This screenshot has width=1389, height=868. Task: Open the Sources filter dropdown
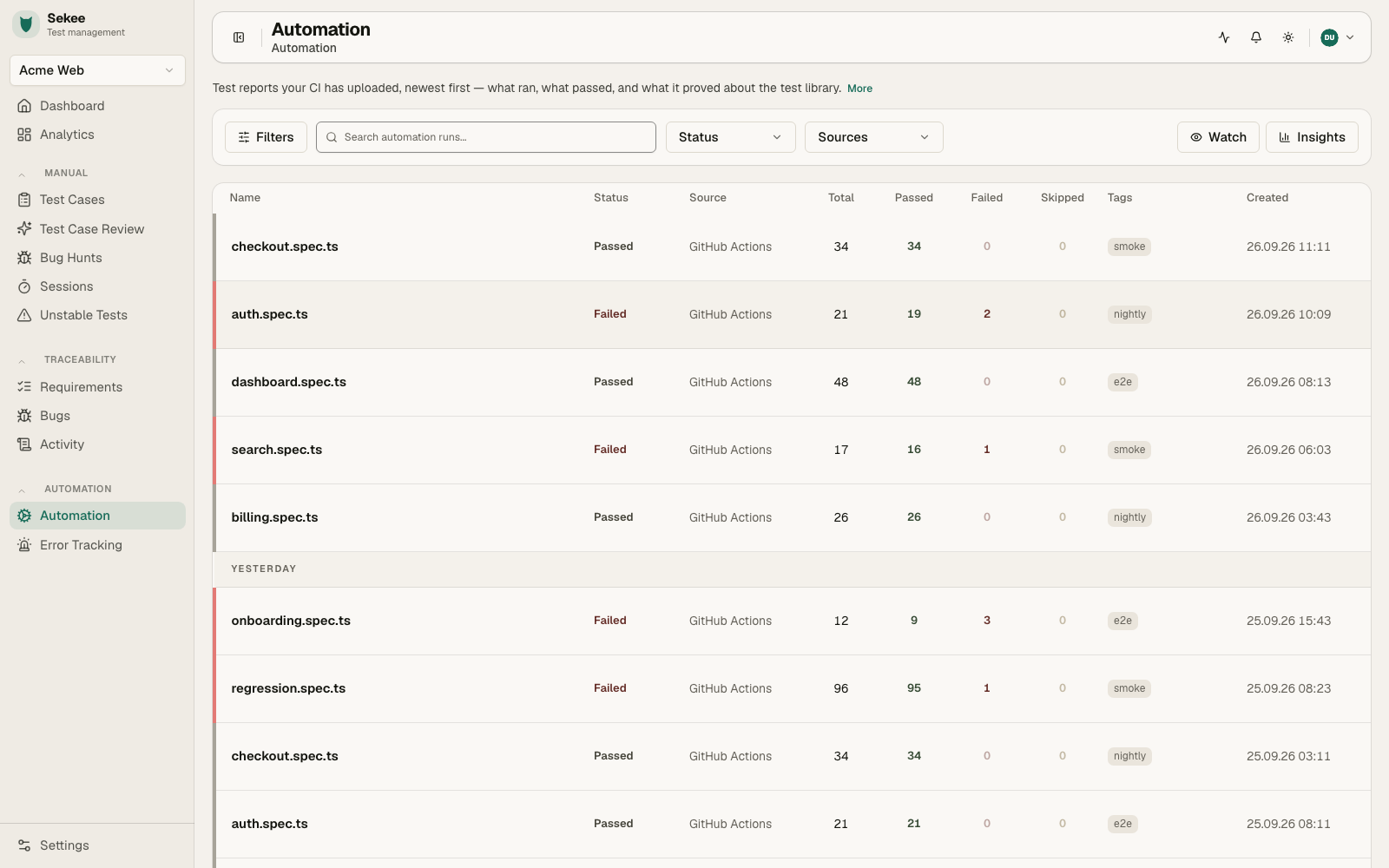tap(873, 137)
